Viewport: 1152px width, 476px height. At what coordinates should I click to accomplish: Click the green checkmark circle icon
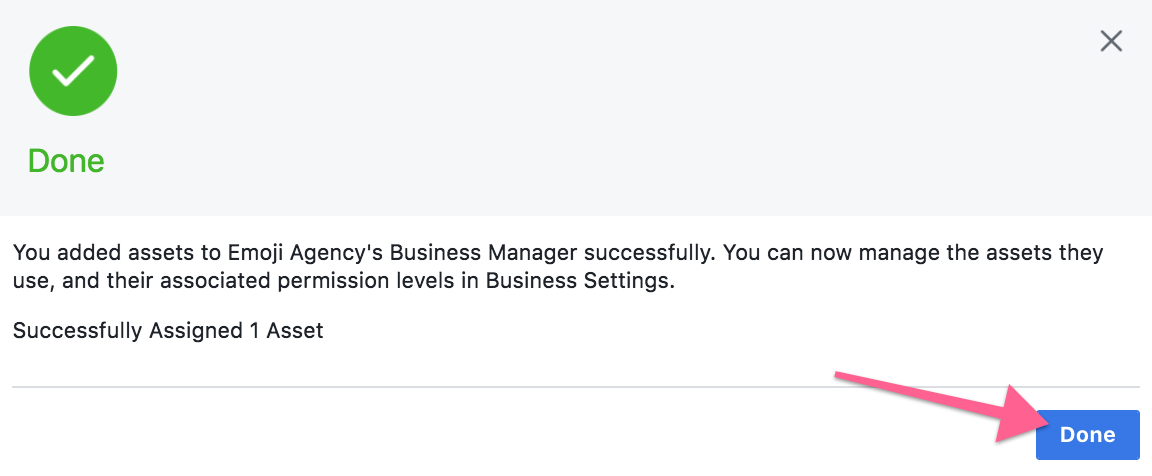tap(73, 71)
